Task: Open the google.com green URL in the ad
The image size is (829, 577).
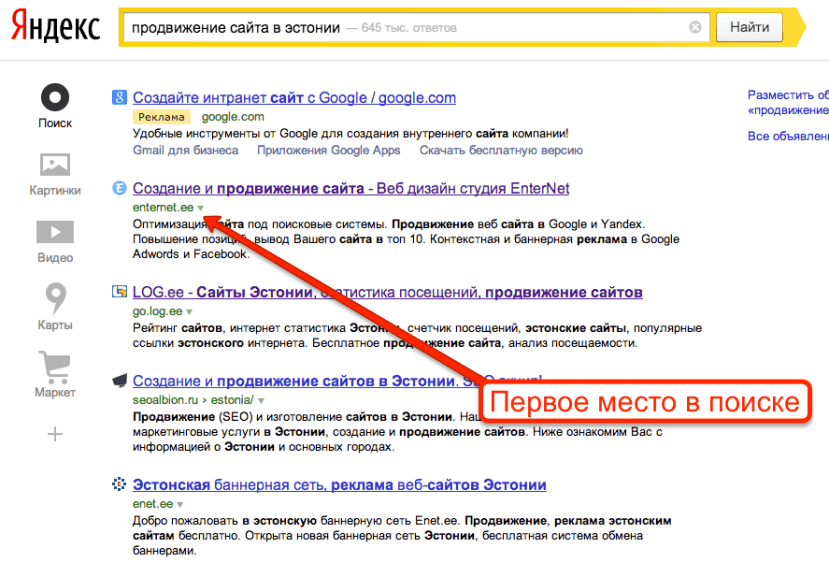Action: [233, 117]
